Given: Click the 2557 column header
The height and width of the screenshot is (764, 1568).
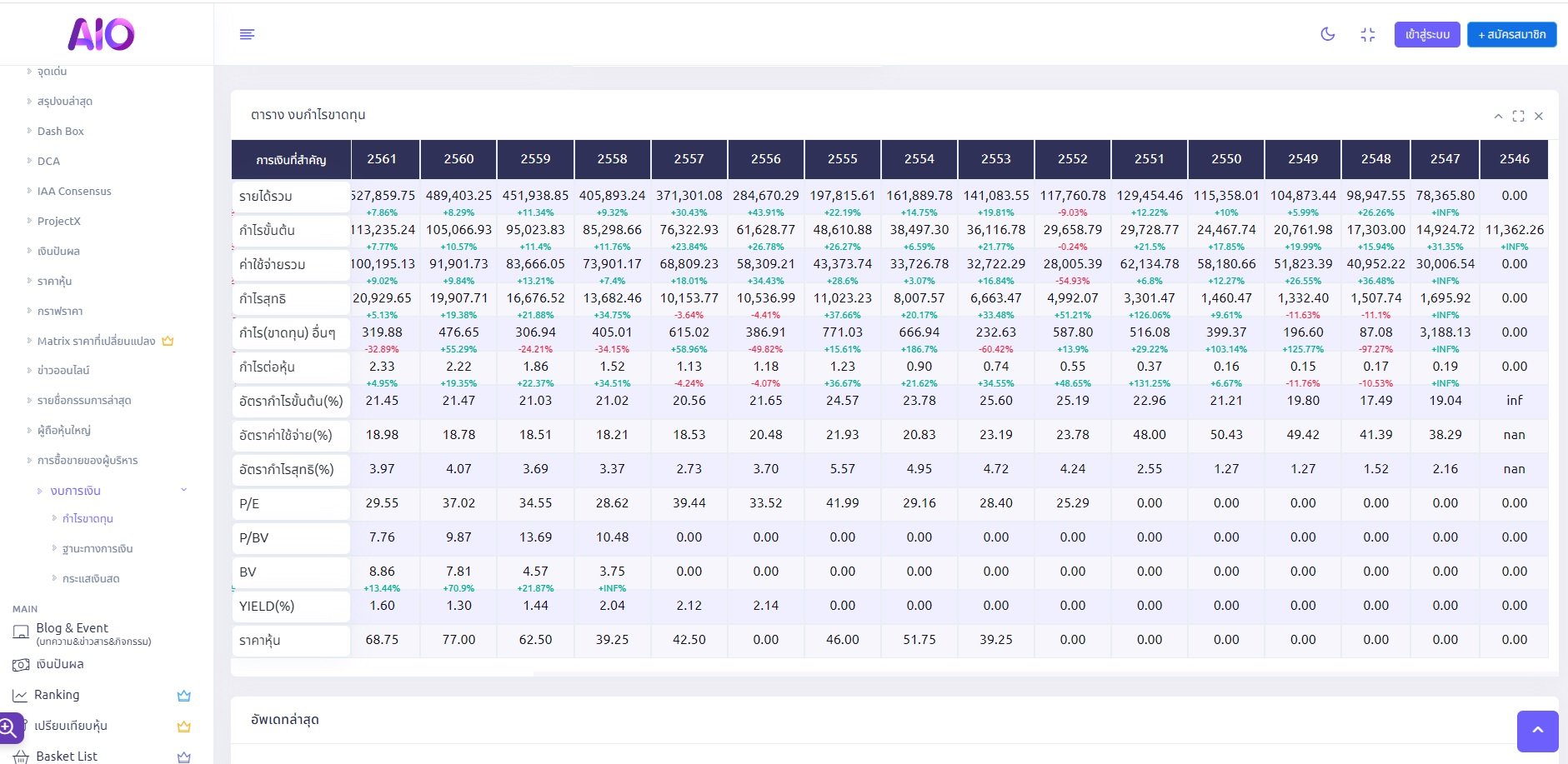Looking at the screenshot, I should pyautogui.click(x=689, y=159).
